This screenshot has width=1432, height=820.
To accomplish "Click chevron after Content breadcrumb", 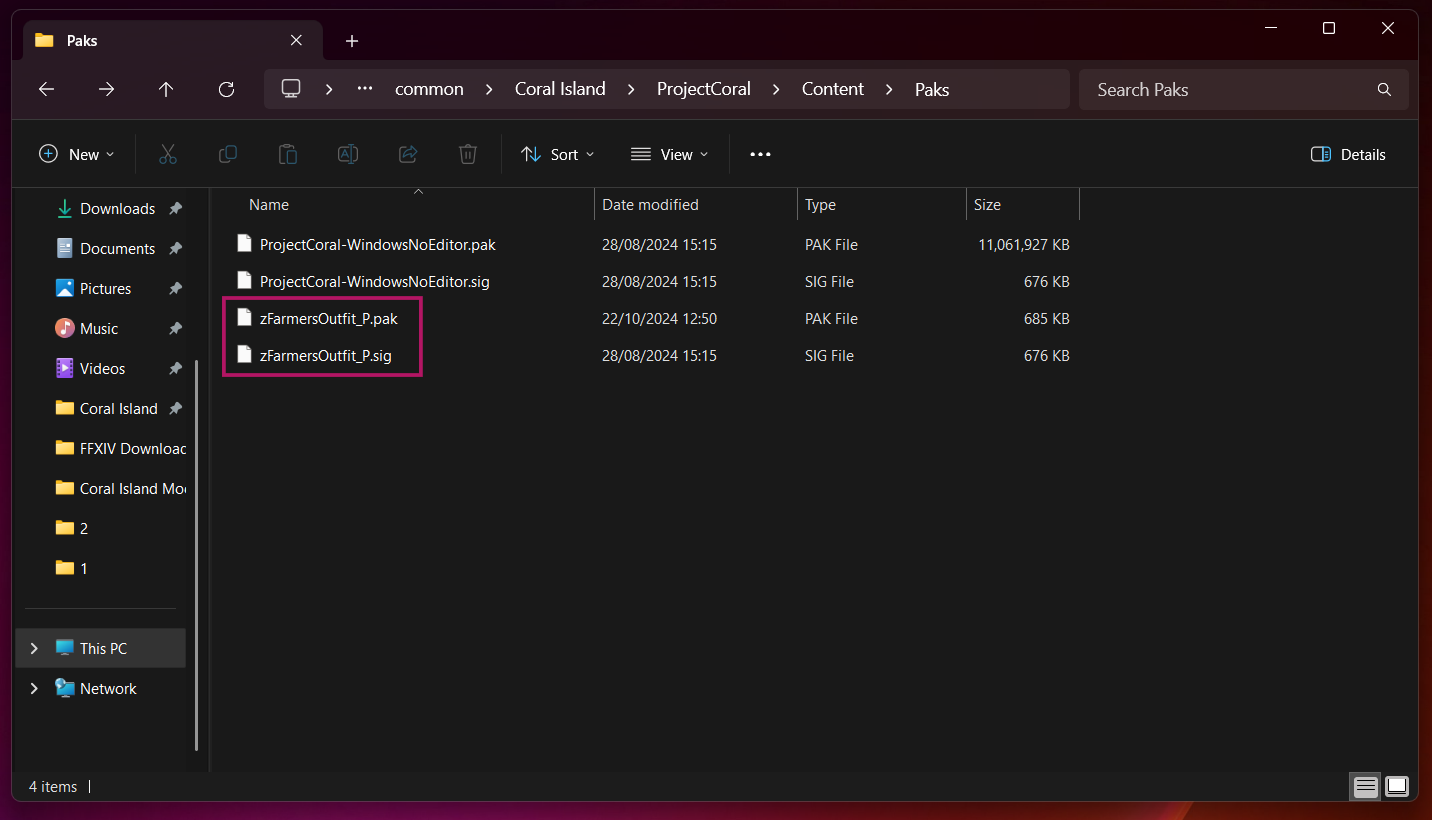I will [x=888, y=89].
